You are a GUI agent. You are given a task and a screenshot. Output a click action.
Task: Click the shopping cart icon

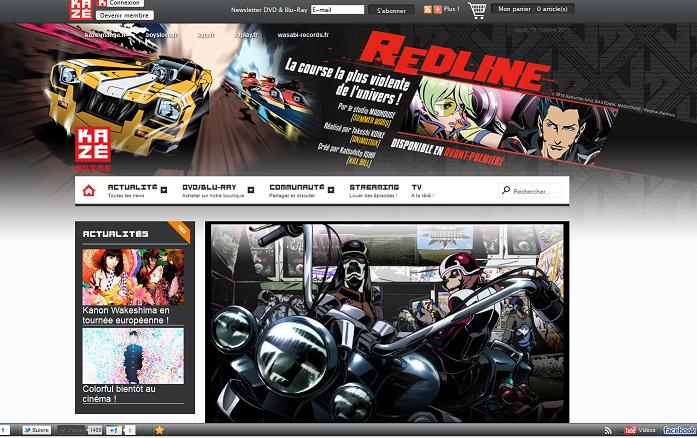(477, 10)
